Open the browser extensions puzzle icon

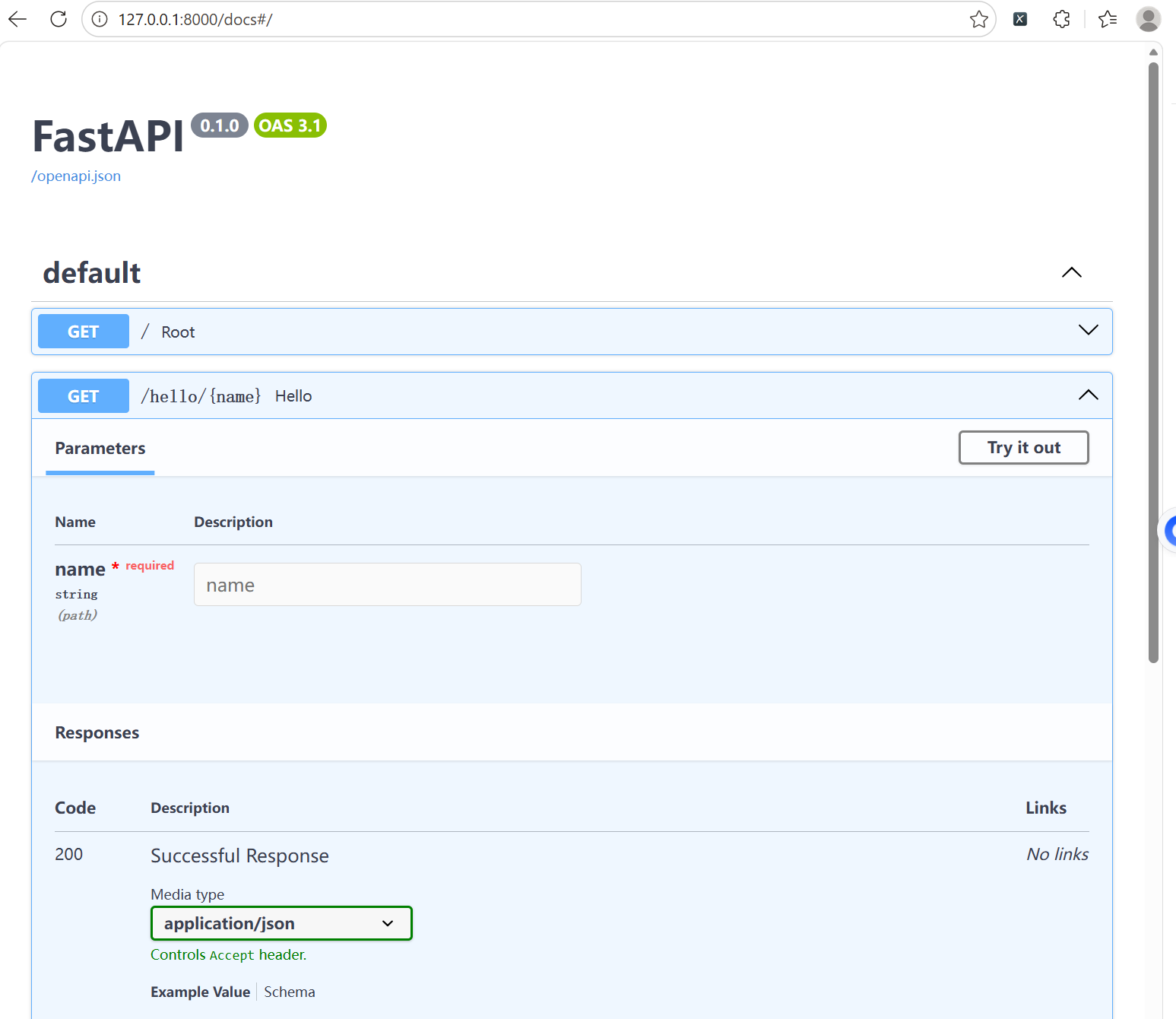(1062, 19)
